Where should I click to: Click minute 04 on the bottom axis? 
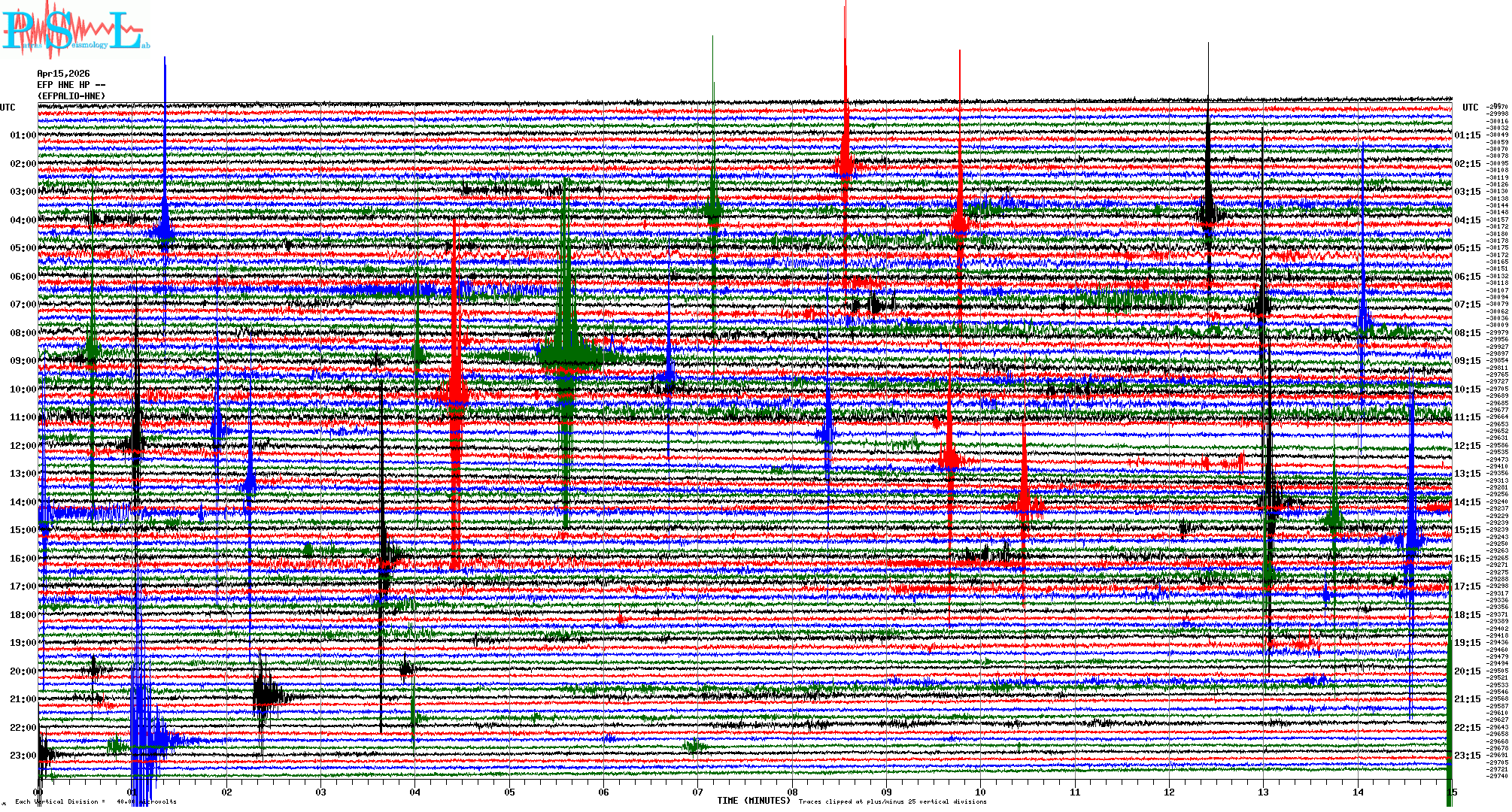click(x=415, y=792)
